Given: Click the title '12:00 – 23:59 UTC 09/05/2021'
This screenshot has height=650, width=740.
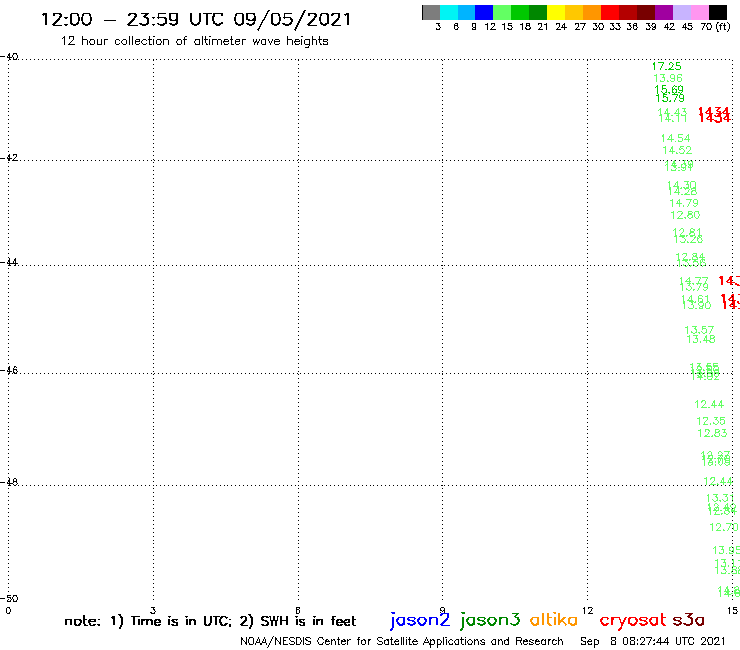Looking at the screenshot, I should click(196, 19).
